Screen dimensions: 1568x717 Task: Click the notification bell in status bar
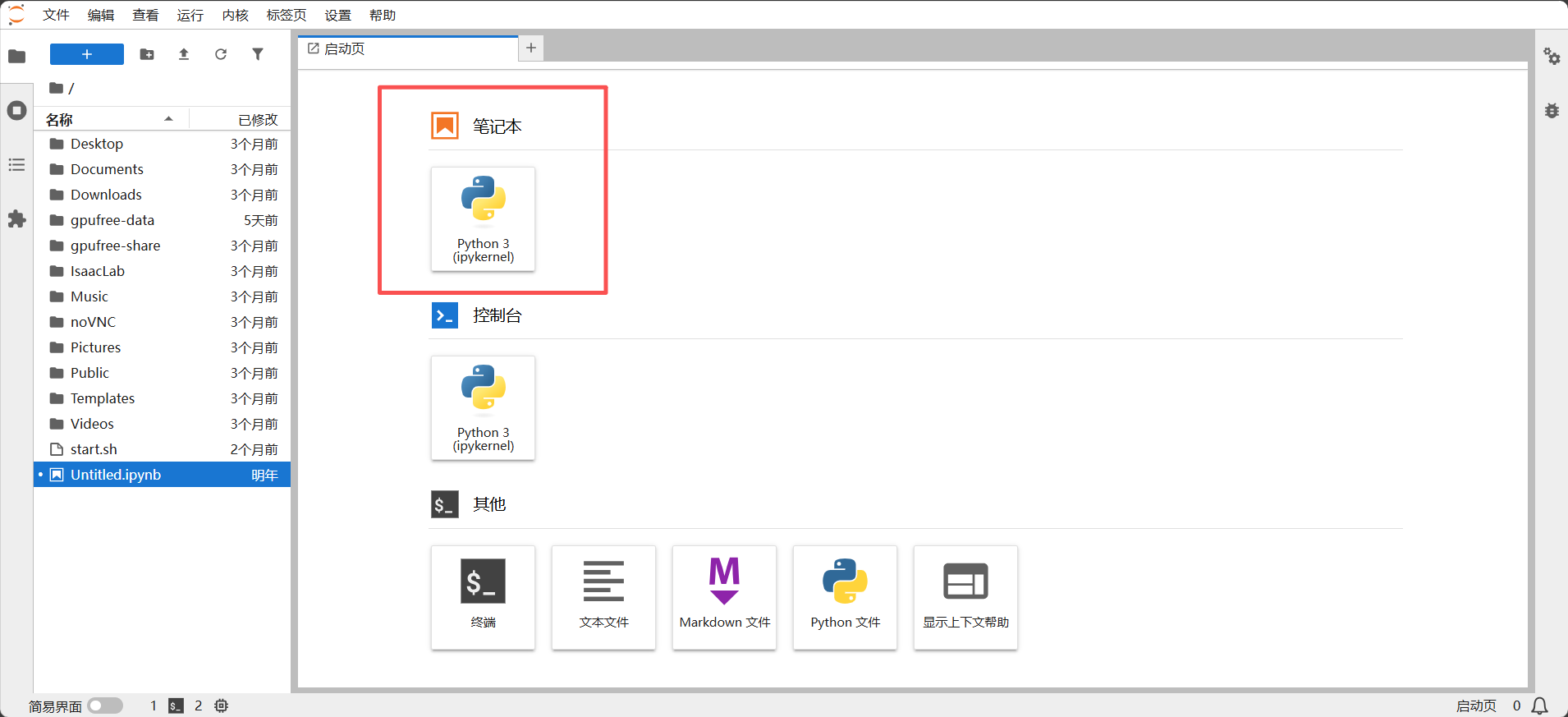pos(1540,706)
